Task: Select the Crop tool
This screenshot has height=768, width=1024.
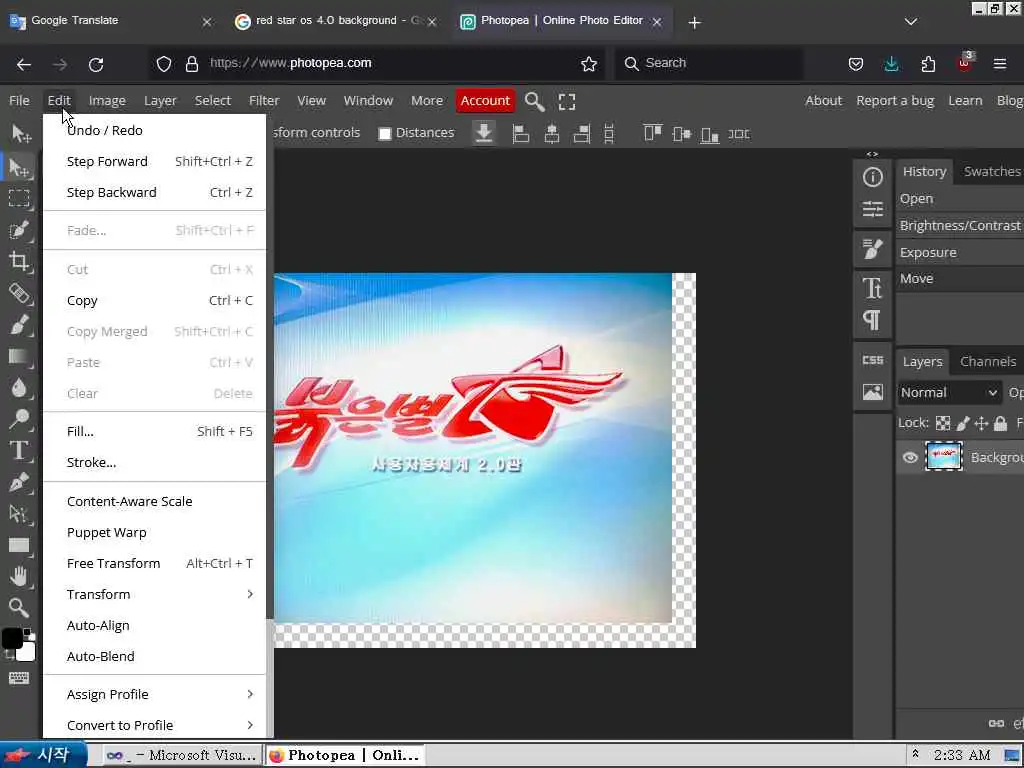Action: pyautogui.click(x=19, y=261)
